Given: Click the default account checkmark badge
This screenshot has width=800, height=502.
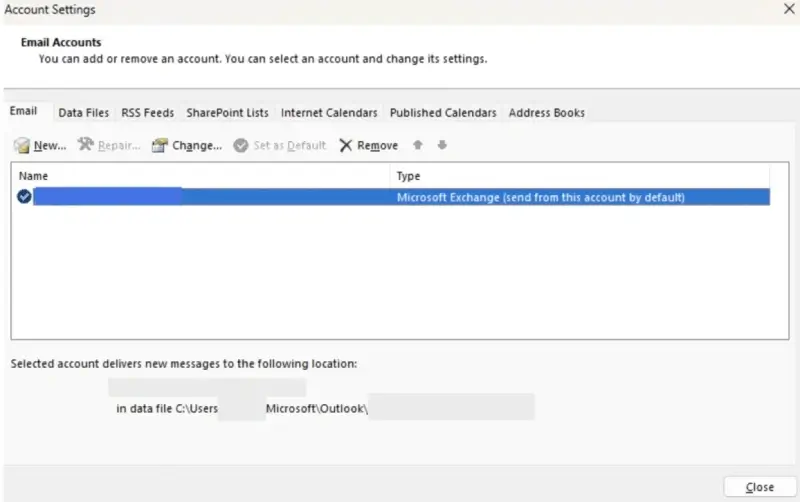Looking at the screenshot, I should coord(24,196).
